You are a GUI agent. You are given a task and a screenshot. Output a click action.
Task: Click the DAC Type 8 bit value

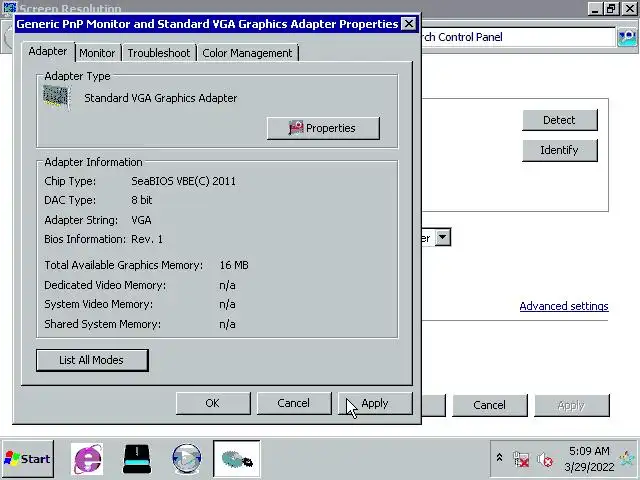tap(141, 200)
